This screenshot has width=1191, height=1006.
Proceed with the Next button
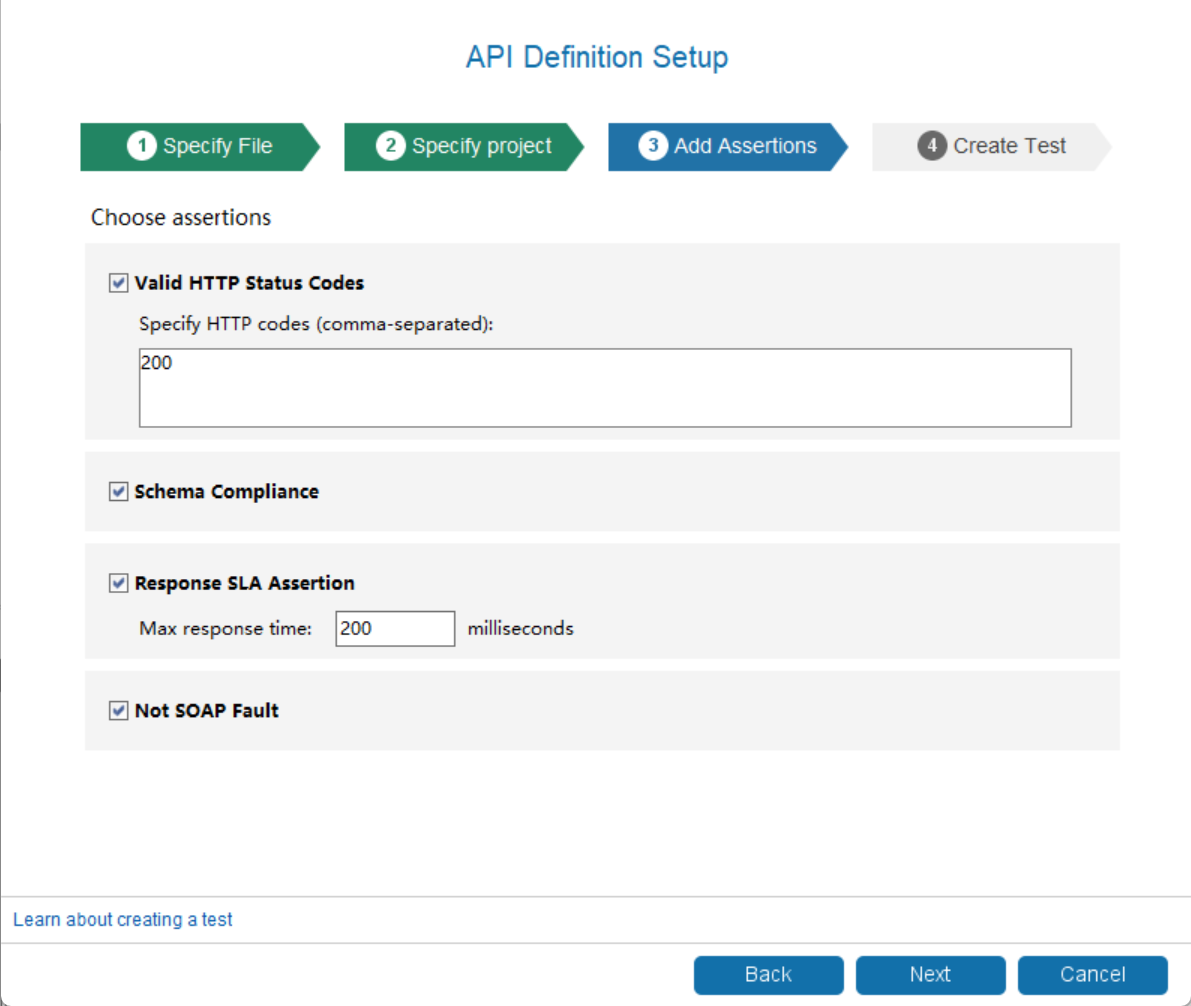click(930, 974)
